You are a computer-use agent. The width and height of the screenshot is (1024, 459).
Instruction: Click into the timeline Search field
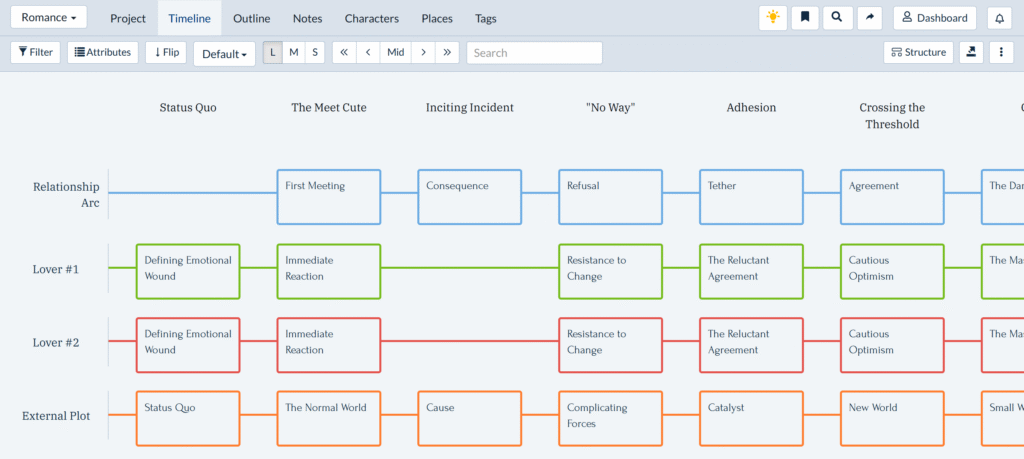(534, 53)
